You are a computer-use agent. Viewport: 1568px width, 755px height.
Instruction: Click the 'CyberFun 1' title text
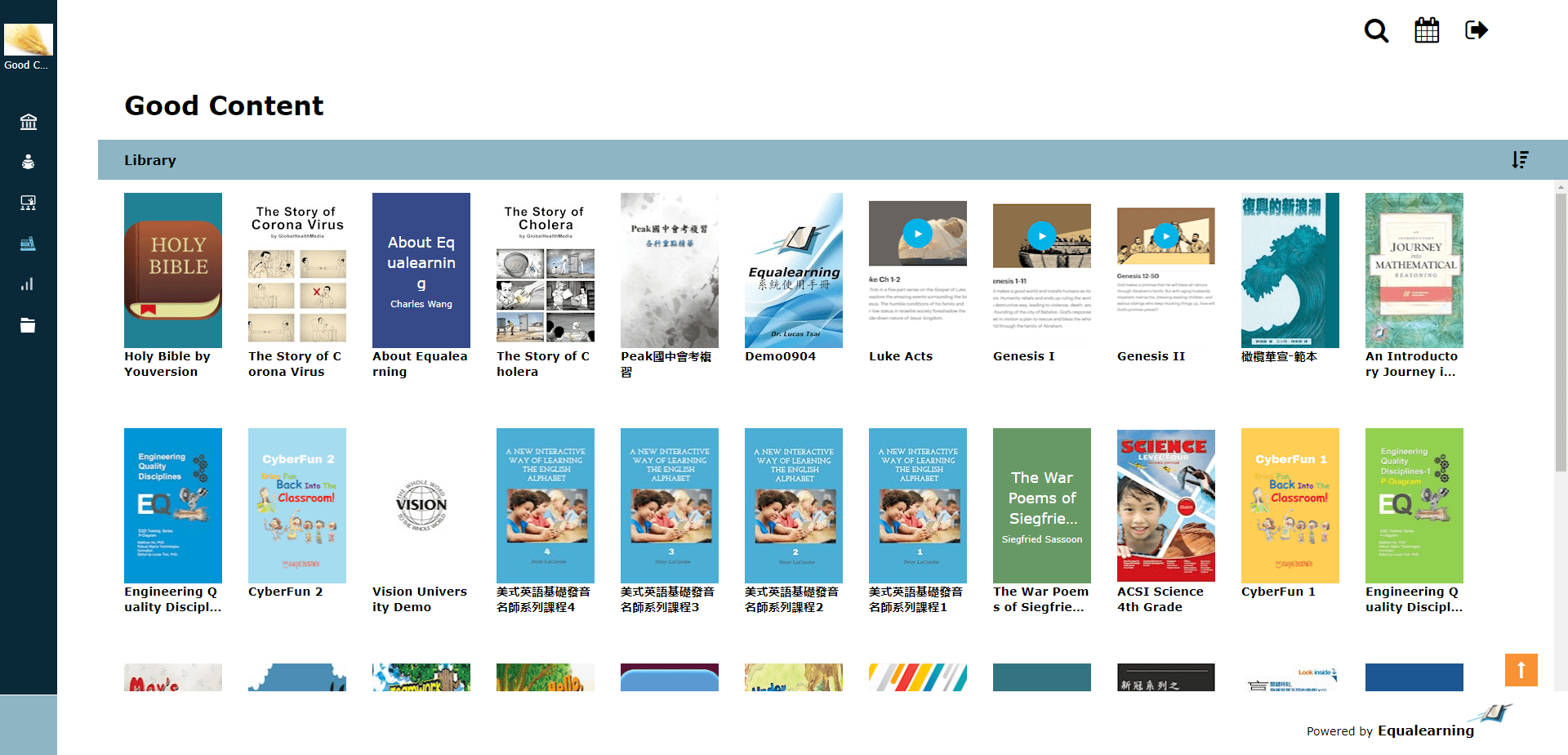1279,592
